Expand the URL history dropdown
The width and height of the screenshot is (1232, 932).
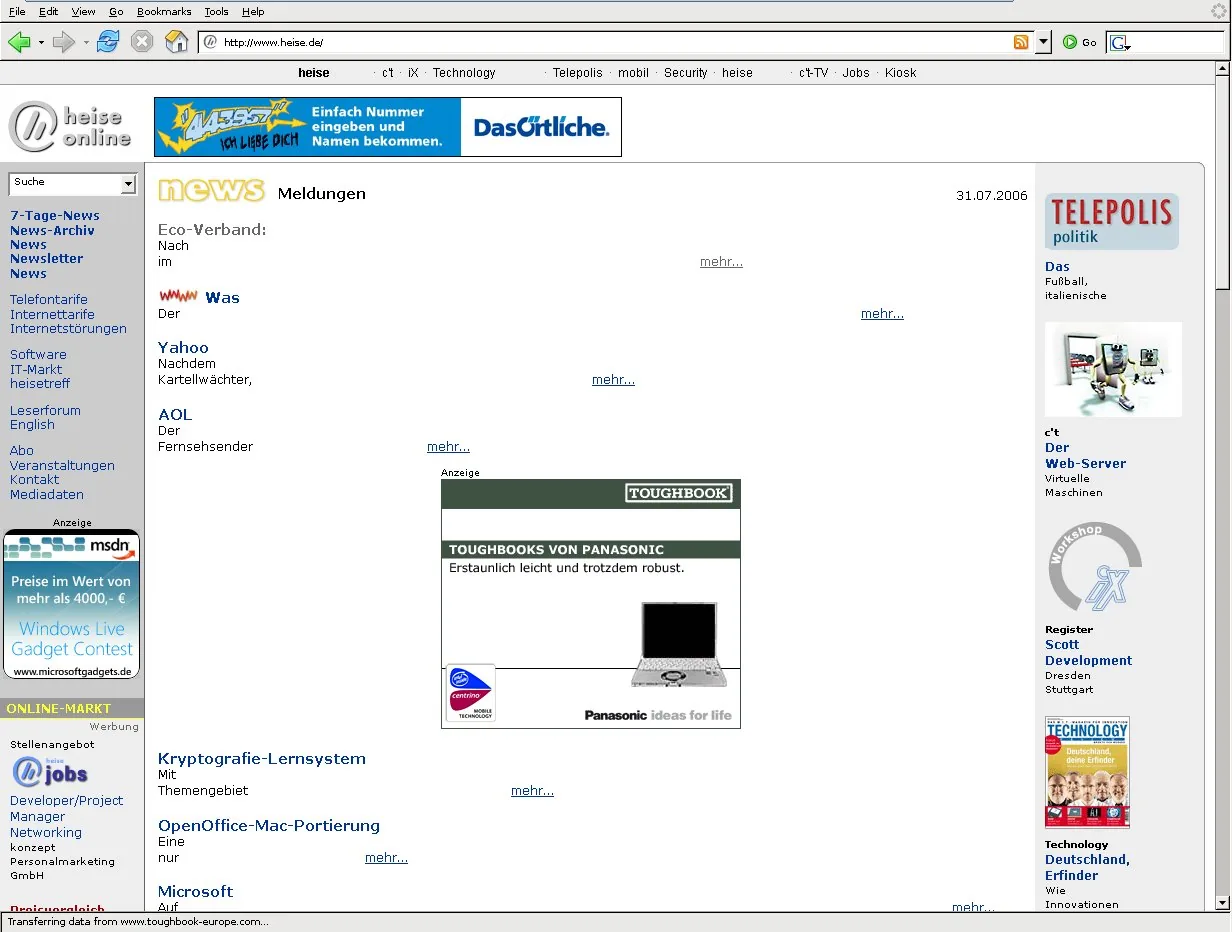[1043, 42]
